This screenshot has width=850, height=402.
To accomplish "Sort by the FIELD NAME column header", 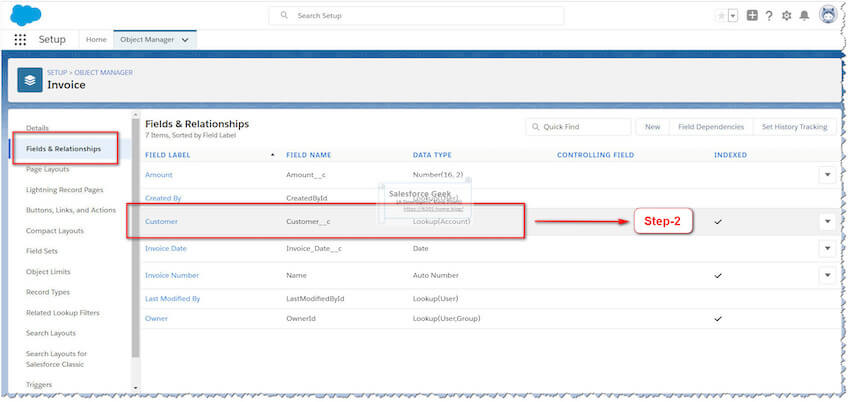I will point(308,155).
